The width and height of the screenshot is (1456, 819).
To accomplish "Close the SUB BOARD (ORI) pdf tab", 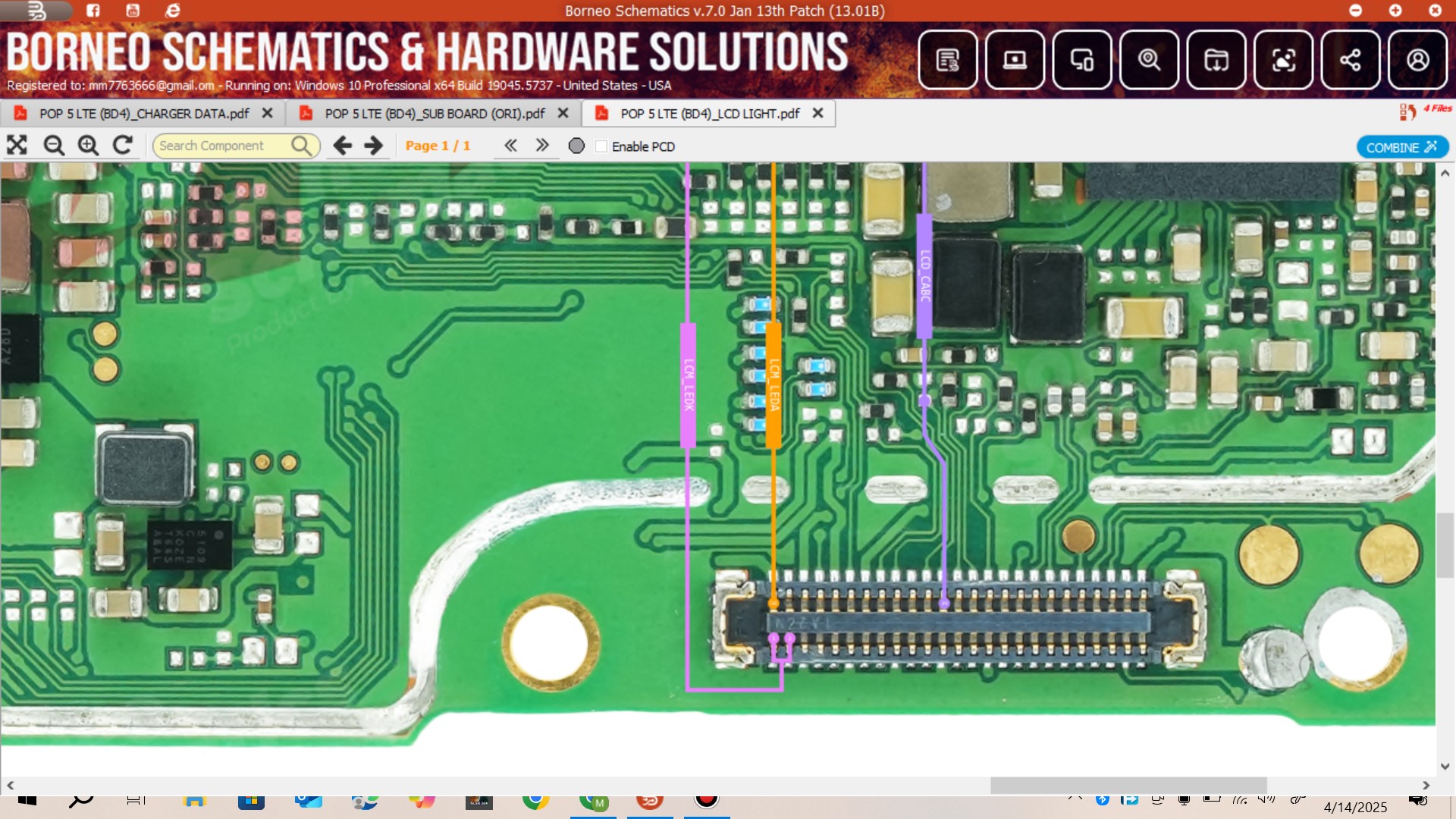I will pos(563,113).
